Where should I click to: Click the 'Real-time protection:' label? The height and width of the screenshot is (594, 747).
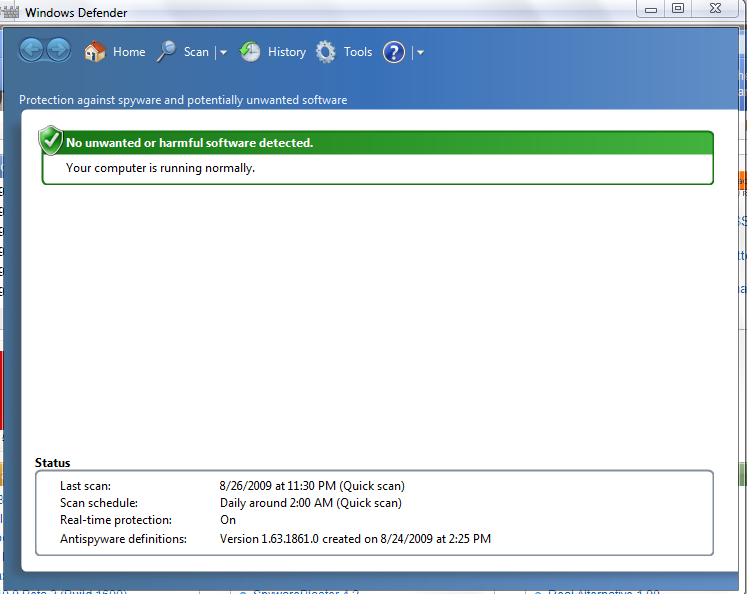tap(116, 520)
